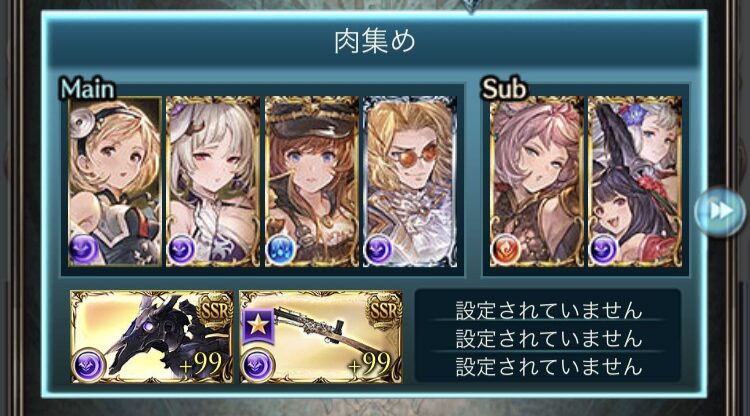Click the 肉集め party name header
The image size is (750, 416).
pyautogui.click(x=375, y=42)
